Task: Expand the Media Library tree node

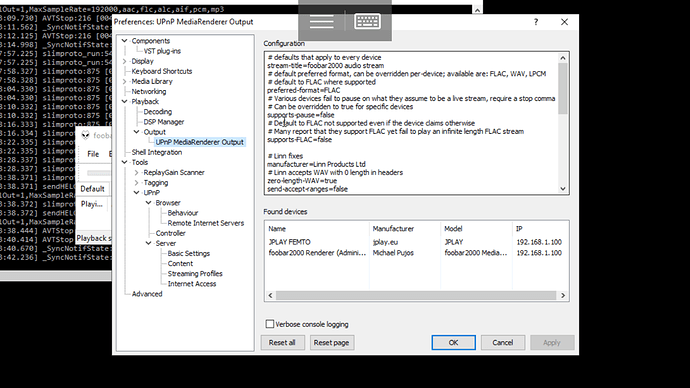Action: pos(125,81)
